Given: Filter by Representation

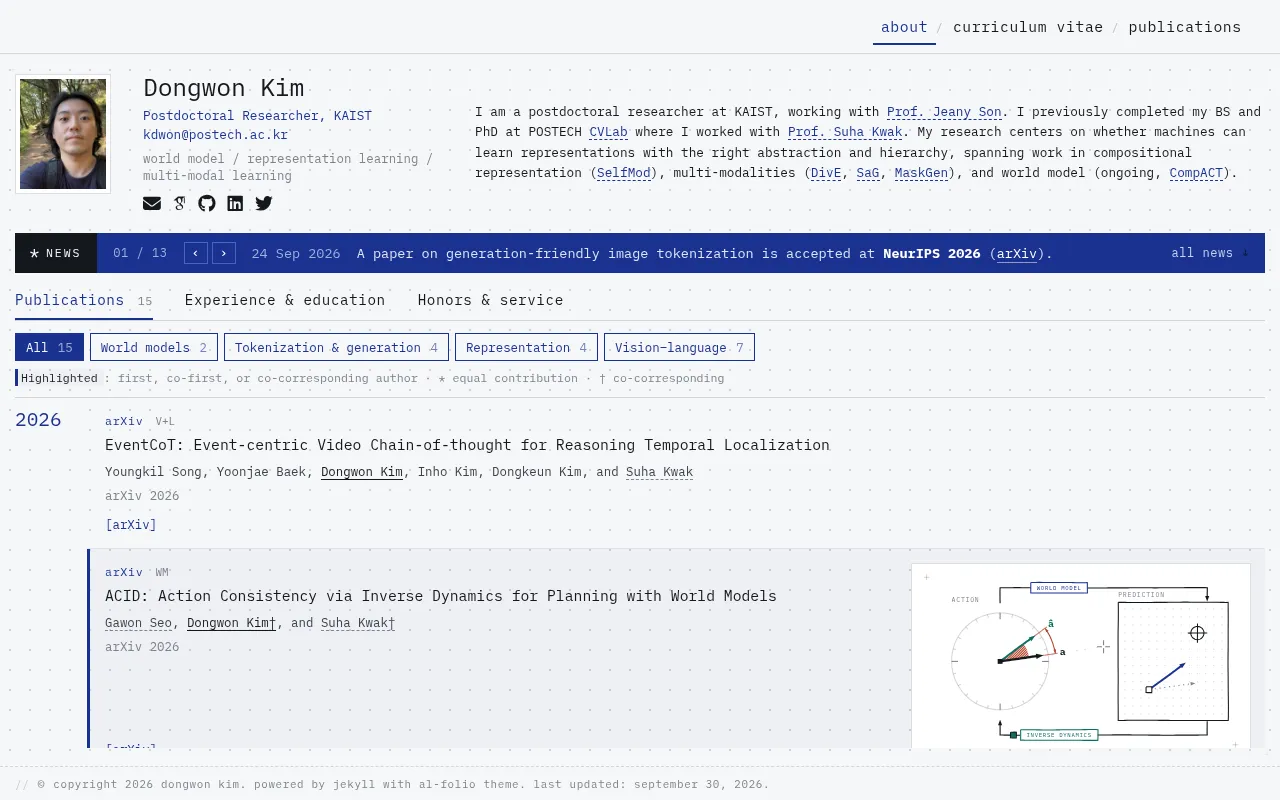Looking at the screenshot, I should click(526, 347).
